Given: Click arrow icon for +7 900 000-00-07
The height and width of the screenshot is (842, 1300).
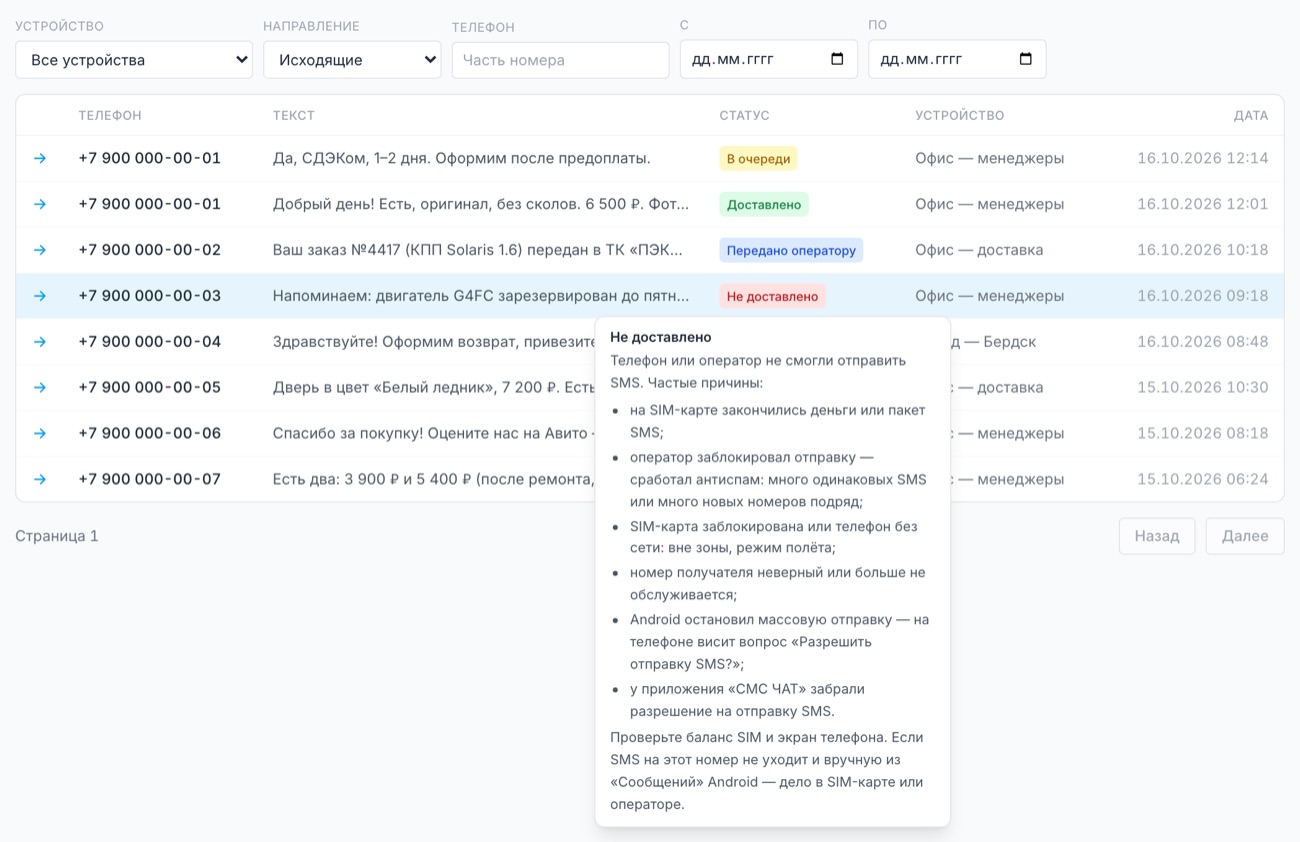Looking at the screenshot, I should pyautogui.click(x=40, y=480).
